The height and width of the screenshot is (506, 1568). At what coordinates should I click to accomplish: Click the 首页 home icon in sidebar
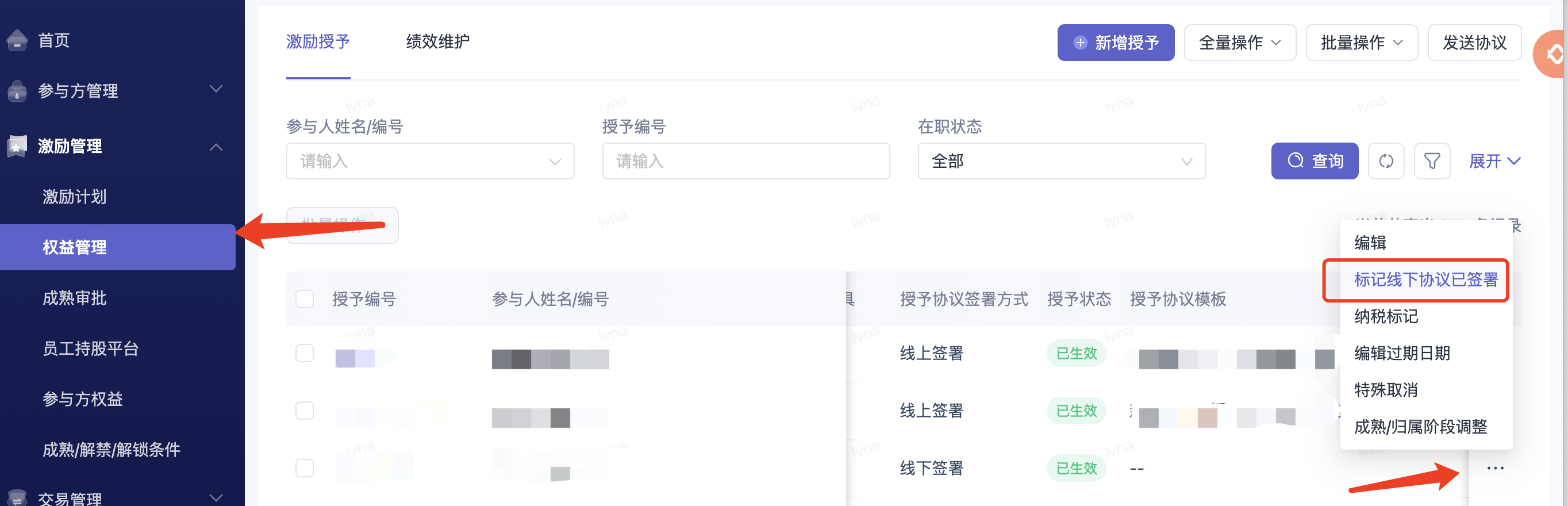coord(17,40)
